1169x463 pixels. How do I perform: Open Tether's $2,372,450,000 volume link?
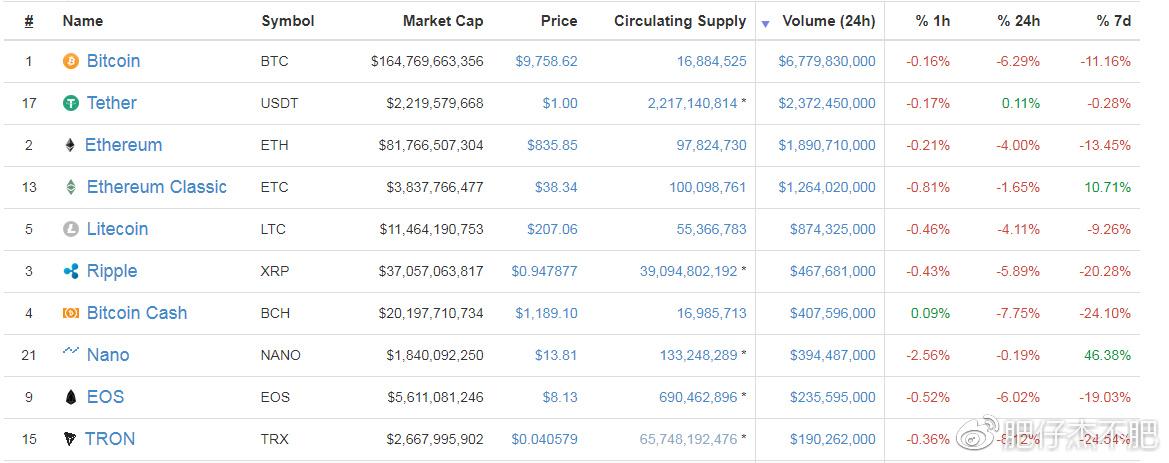point(827,103)
